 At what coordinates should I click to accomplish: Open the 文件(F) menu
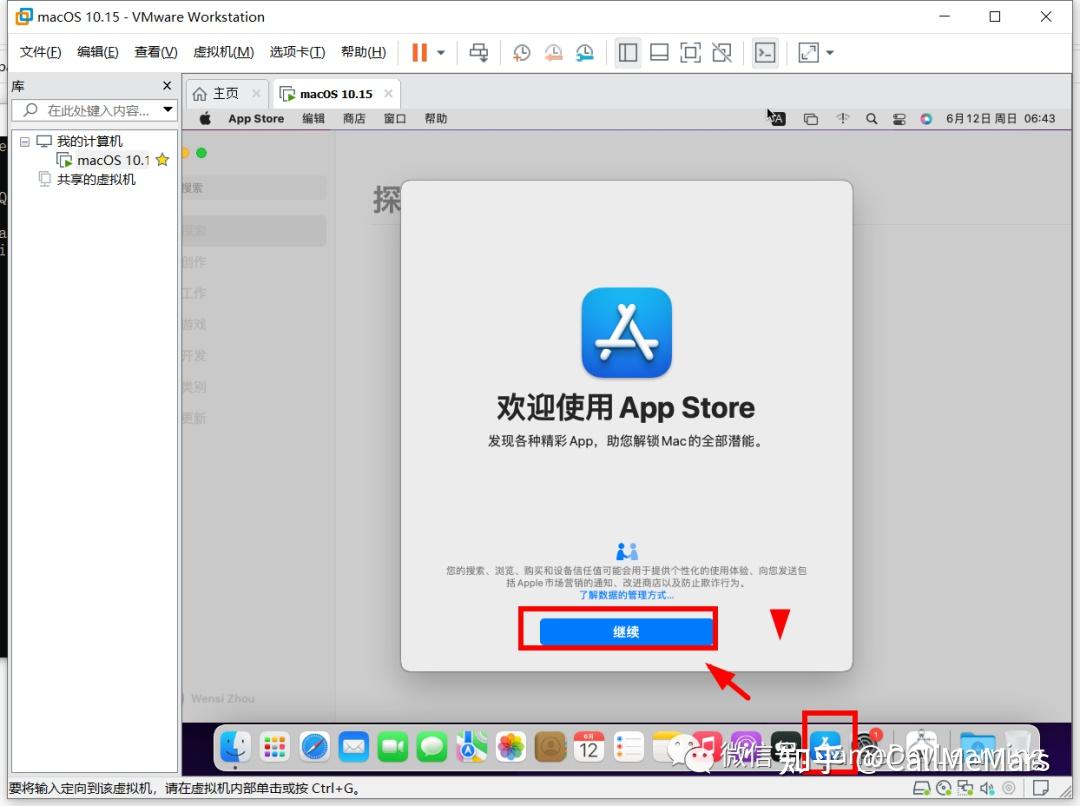click(40, 52)
